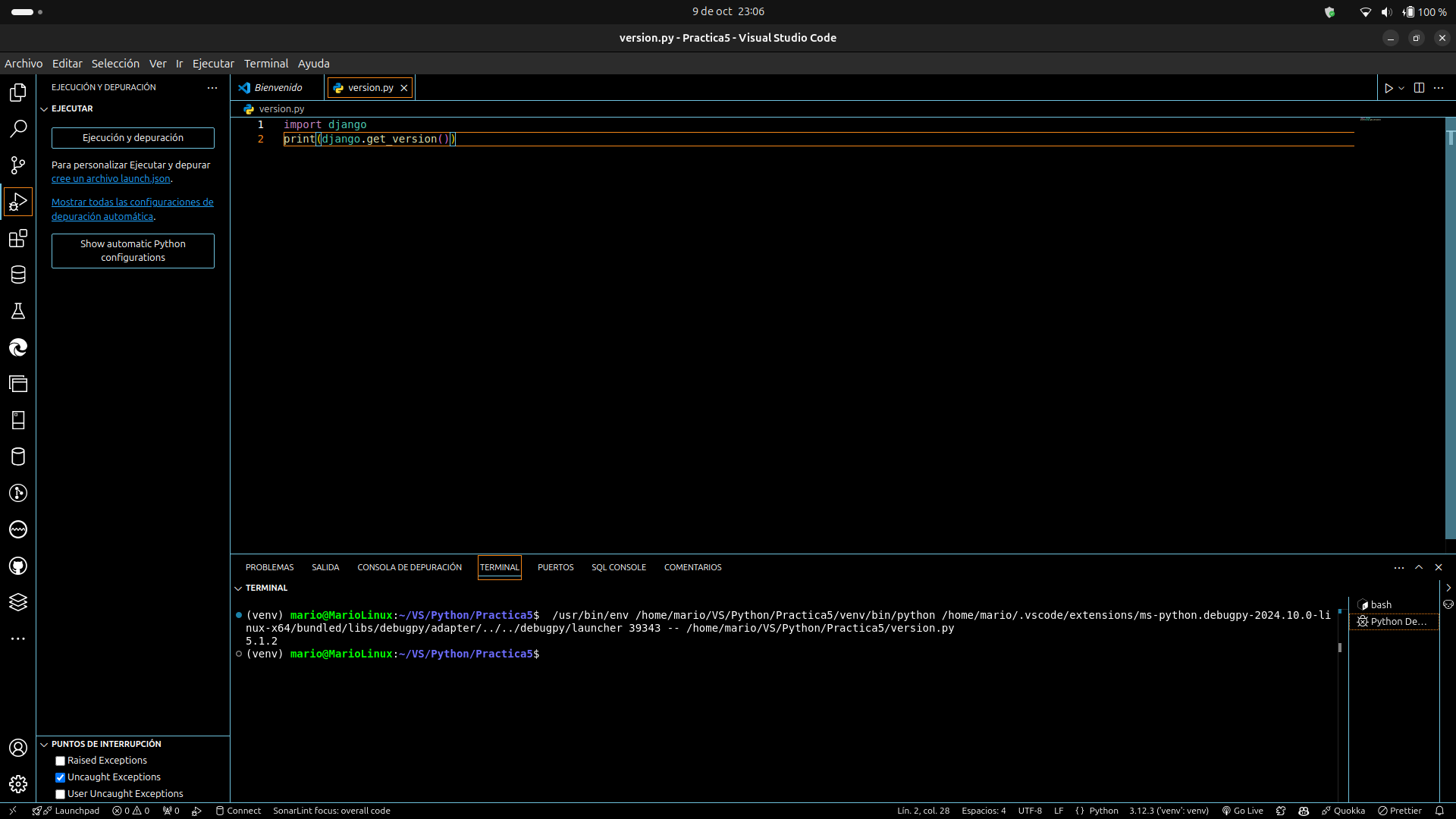Open the Terminal menu in menu bar
1456x819 pixels.
point(266,64)
